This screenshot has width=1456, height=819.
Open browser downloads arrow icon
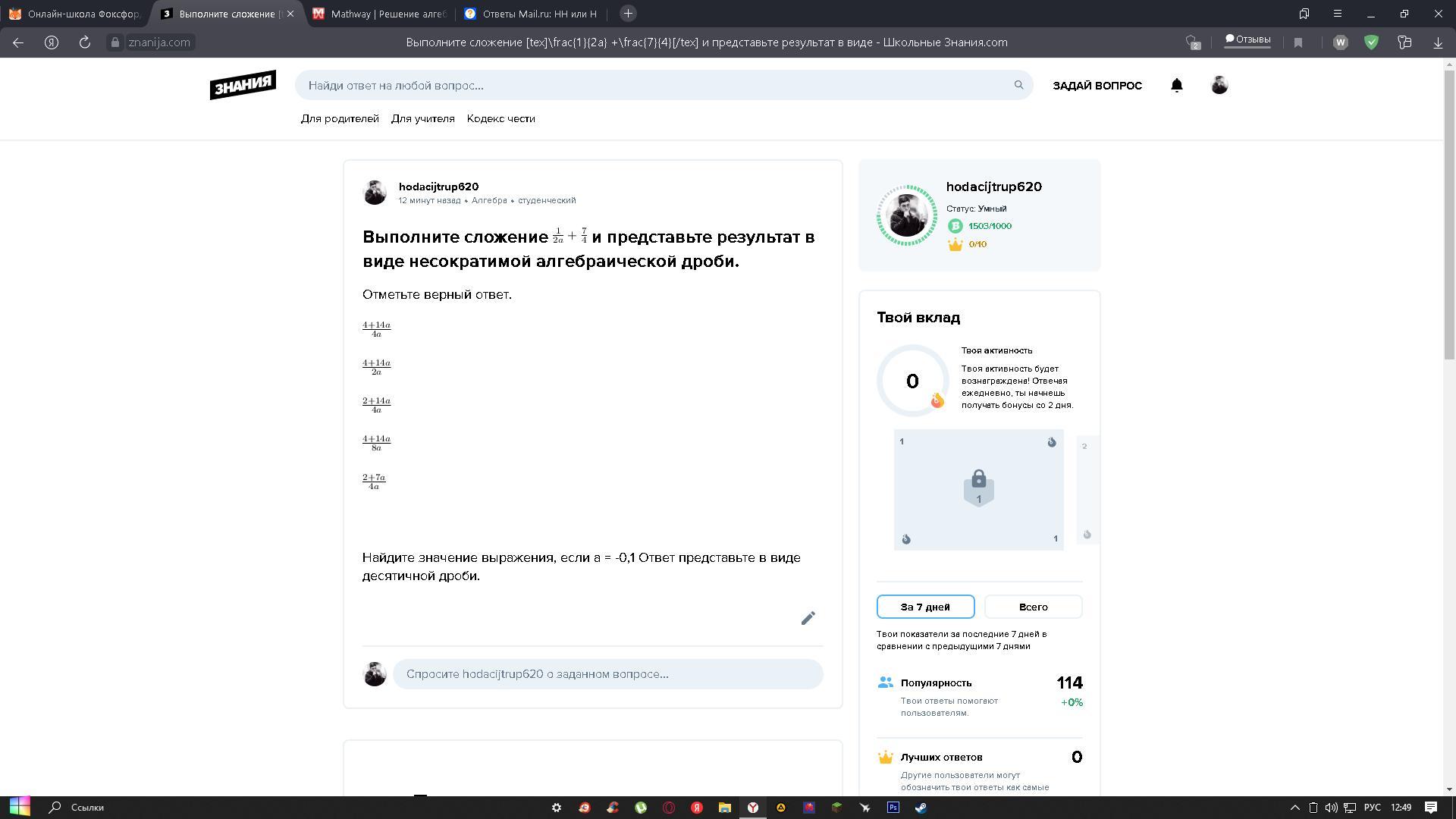tap(1438, 42)
